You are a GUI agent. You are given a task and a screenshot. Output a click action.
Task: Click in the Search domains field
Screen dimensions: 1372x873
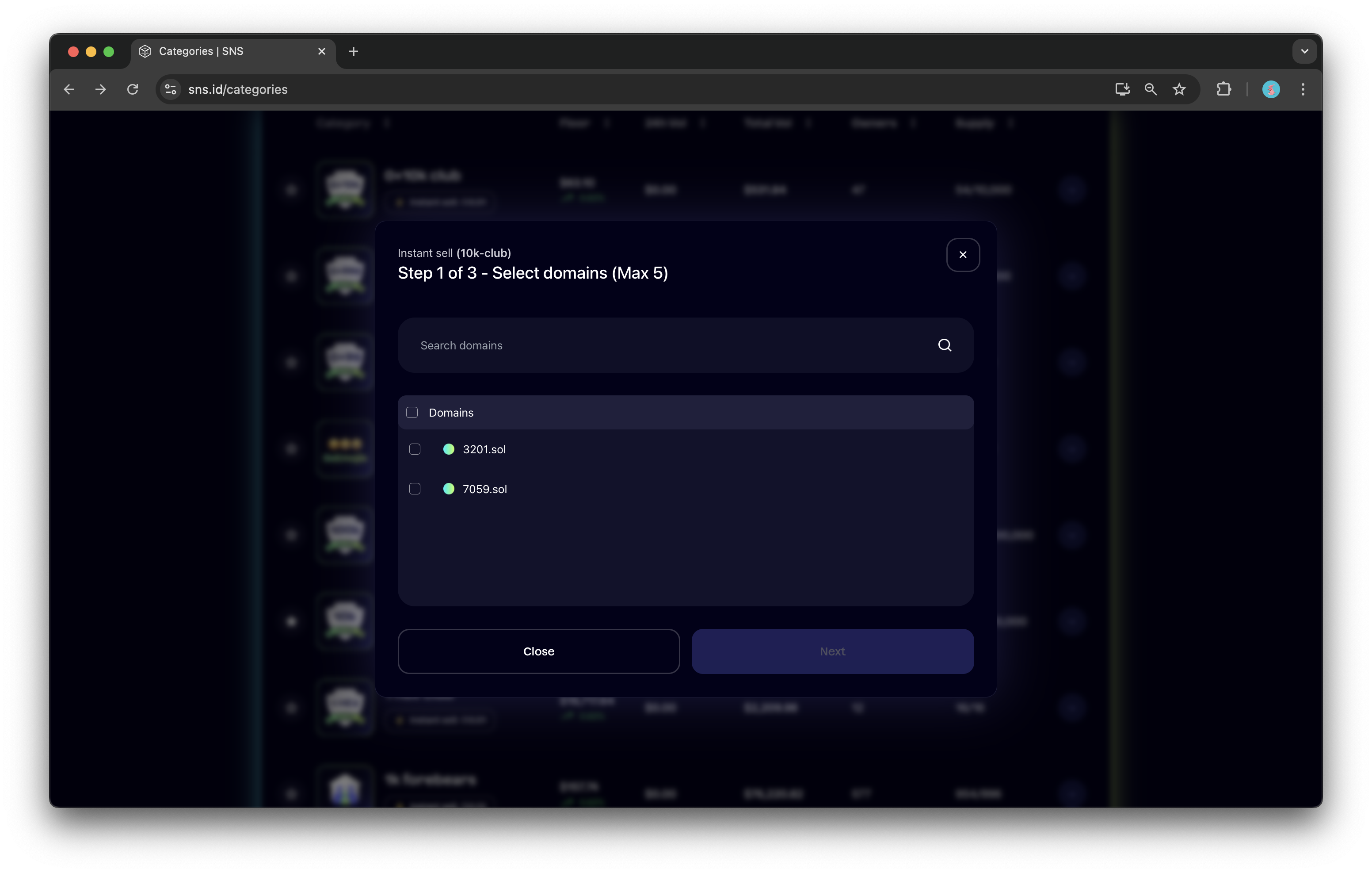tap(661, 345)
